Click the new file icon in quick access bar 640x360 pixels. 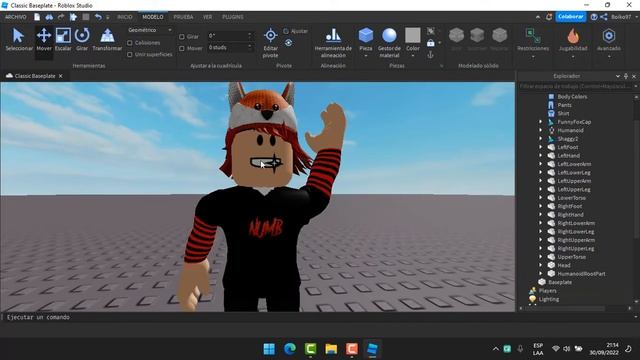[37, 17]
